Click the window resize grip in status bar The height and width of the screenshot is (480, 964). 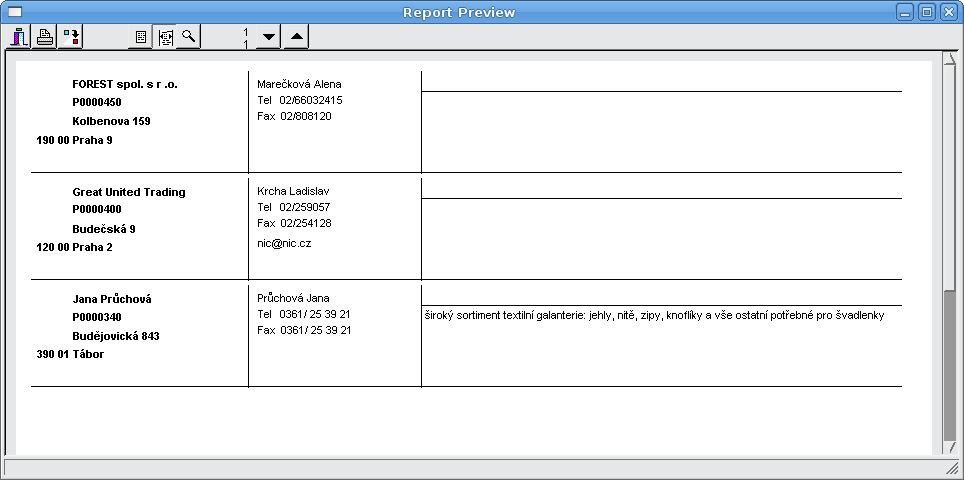[952, 468]
